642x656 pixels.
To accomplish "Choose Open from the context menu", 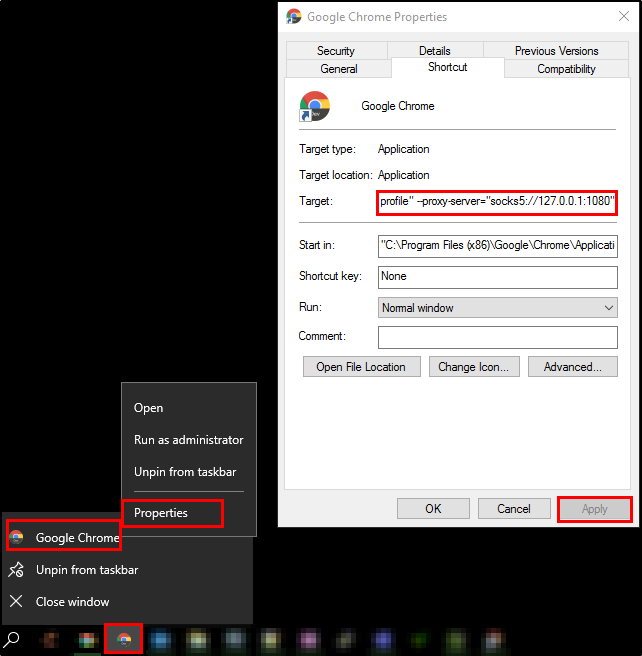I will (x=189, y=408).
